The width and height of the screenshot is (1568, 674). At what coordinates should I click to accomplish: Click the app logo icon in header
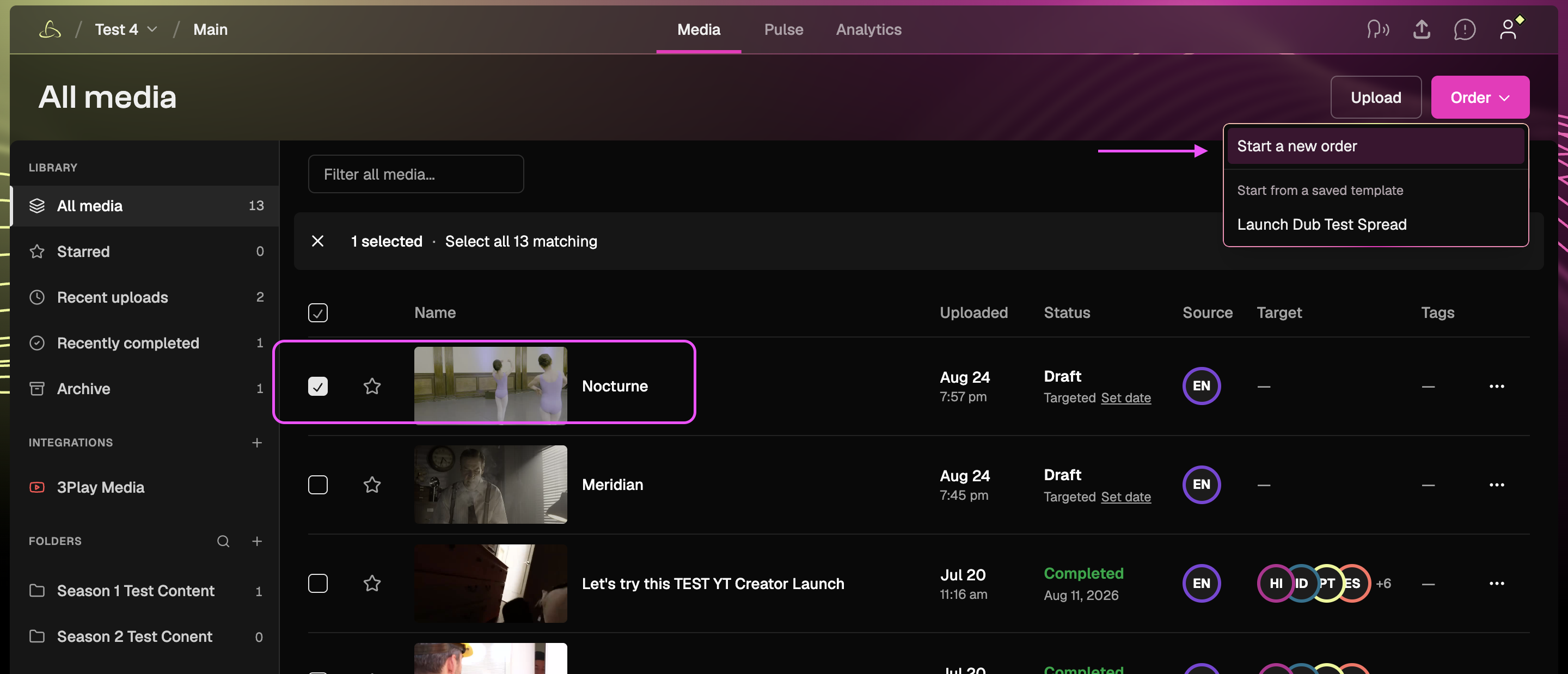click(x=50, y=29)
